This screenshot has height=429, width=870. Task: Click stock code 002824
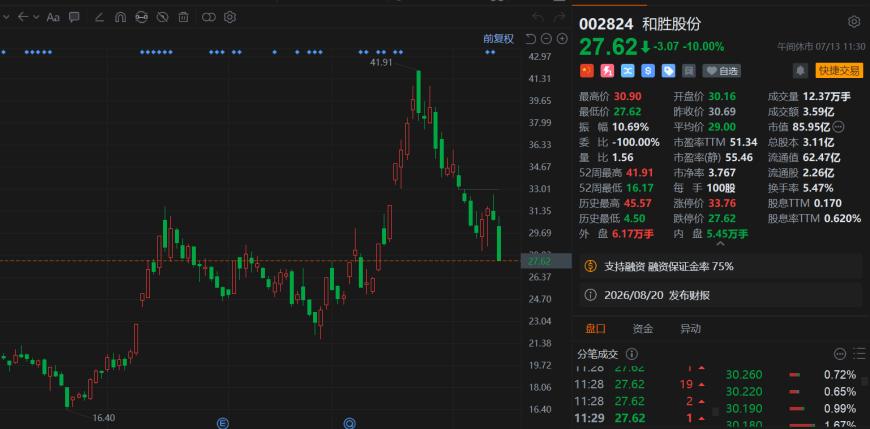pos(606,24)
